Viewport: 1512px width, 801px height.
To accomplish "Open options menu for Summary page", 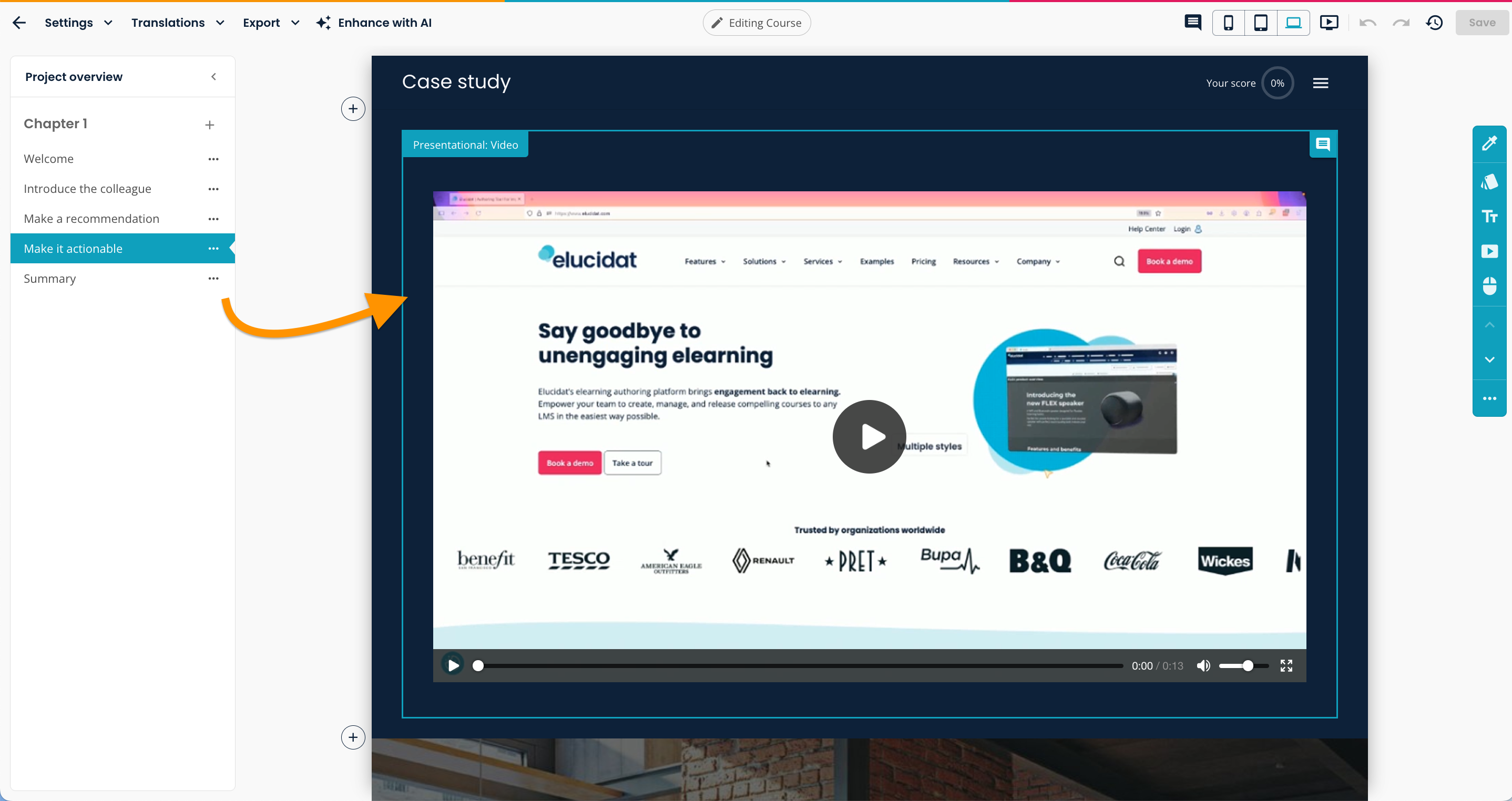I will click(x=213, y=279).
